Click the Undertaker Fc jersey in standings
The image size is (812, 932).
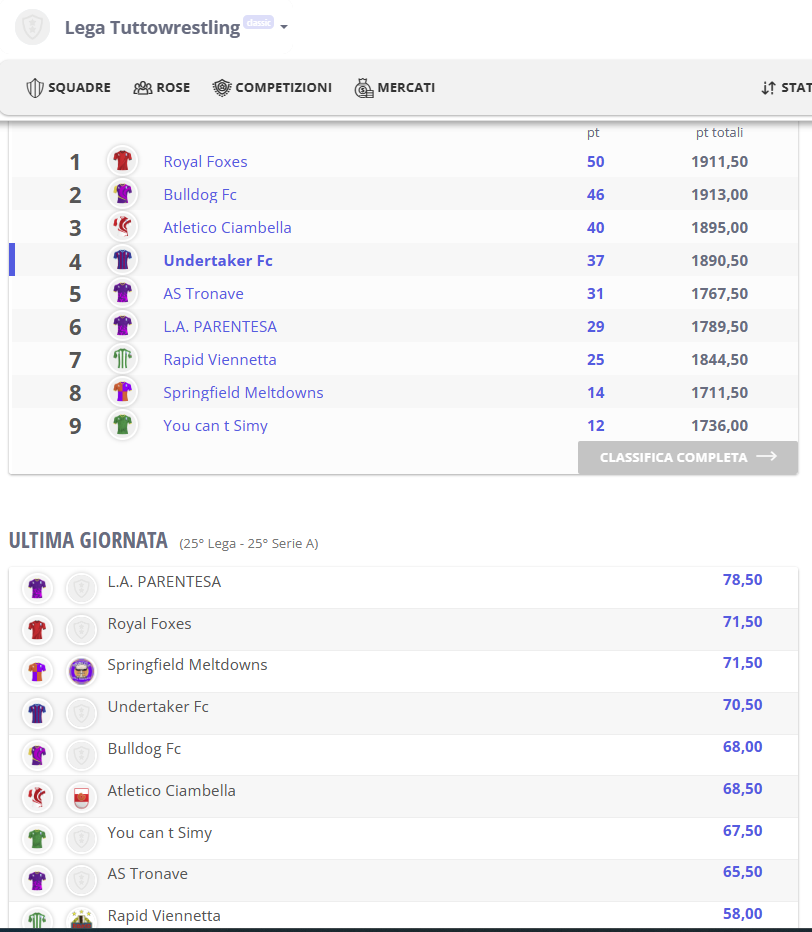[122, 260]
